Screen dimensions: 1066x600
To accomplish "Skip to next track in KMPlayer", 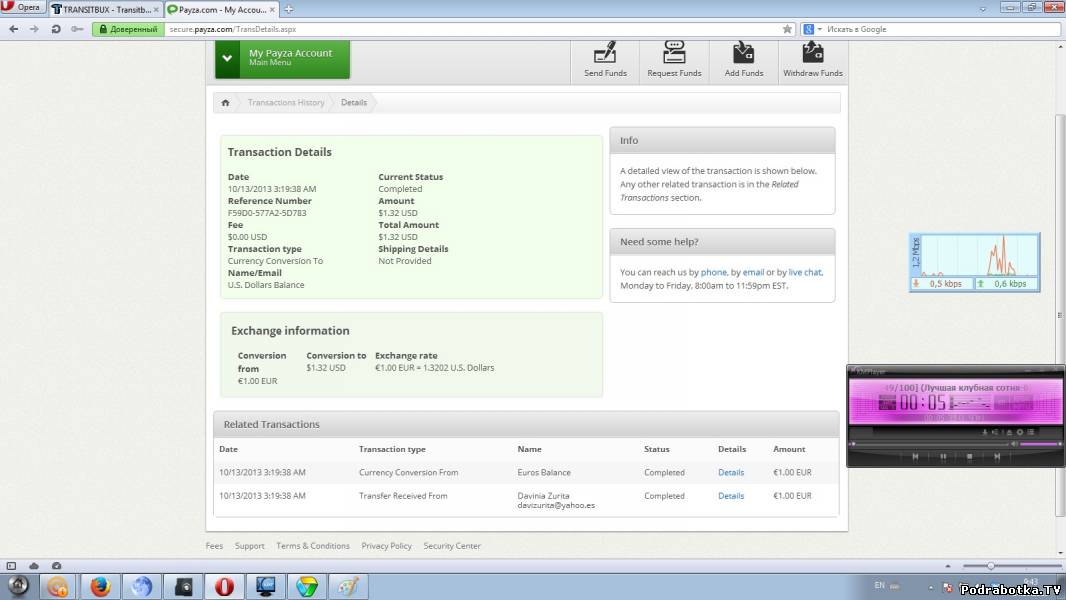I will 996,457.
